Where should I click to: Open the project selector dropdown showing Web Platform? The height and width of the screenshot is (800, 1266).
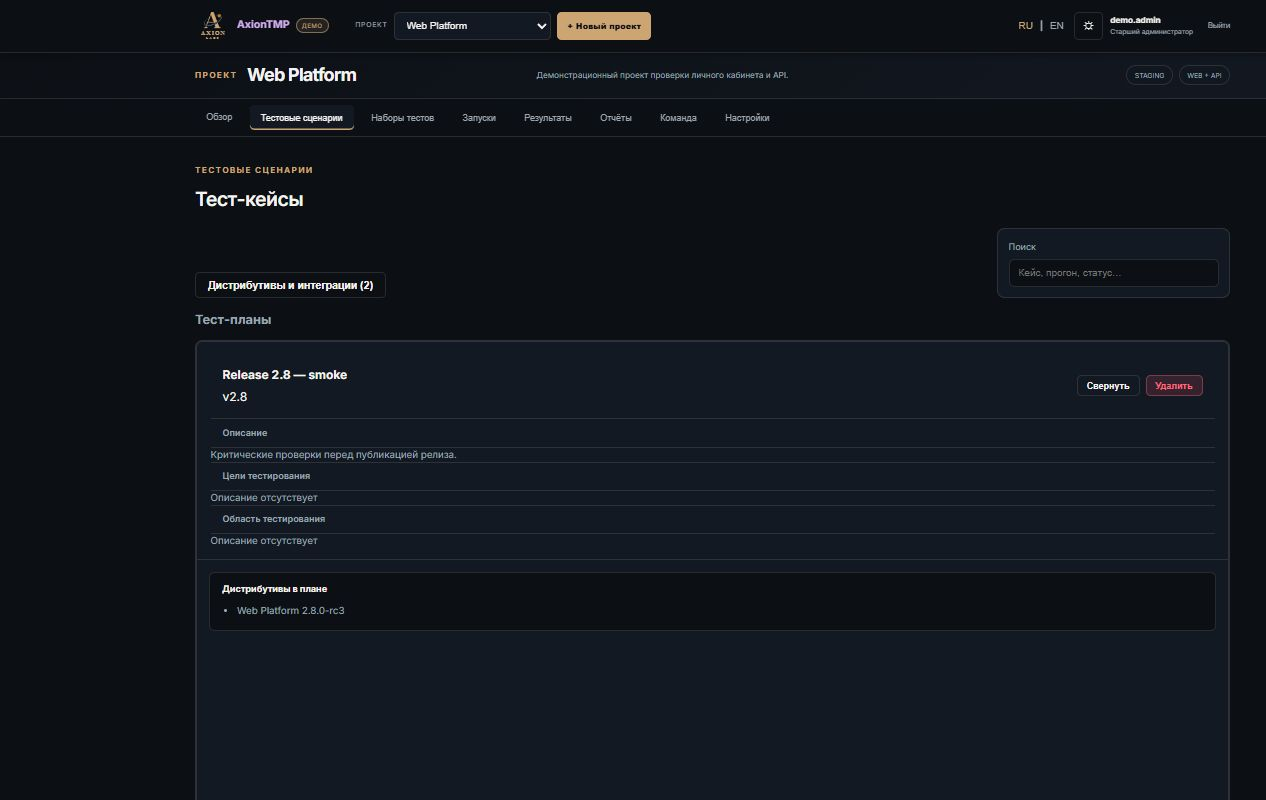[472, 26]
